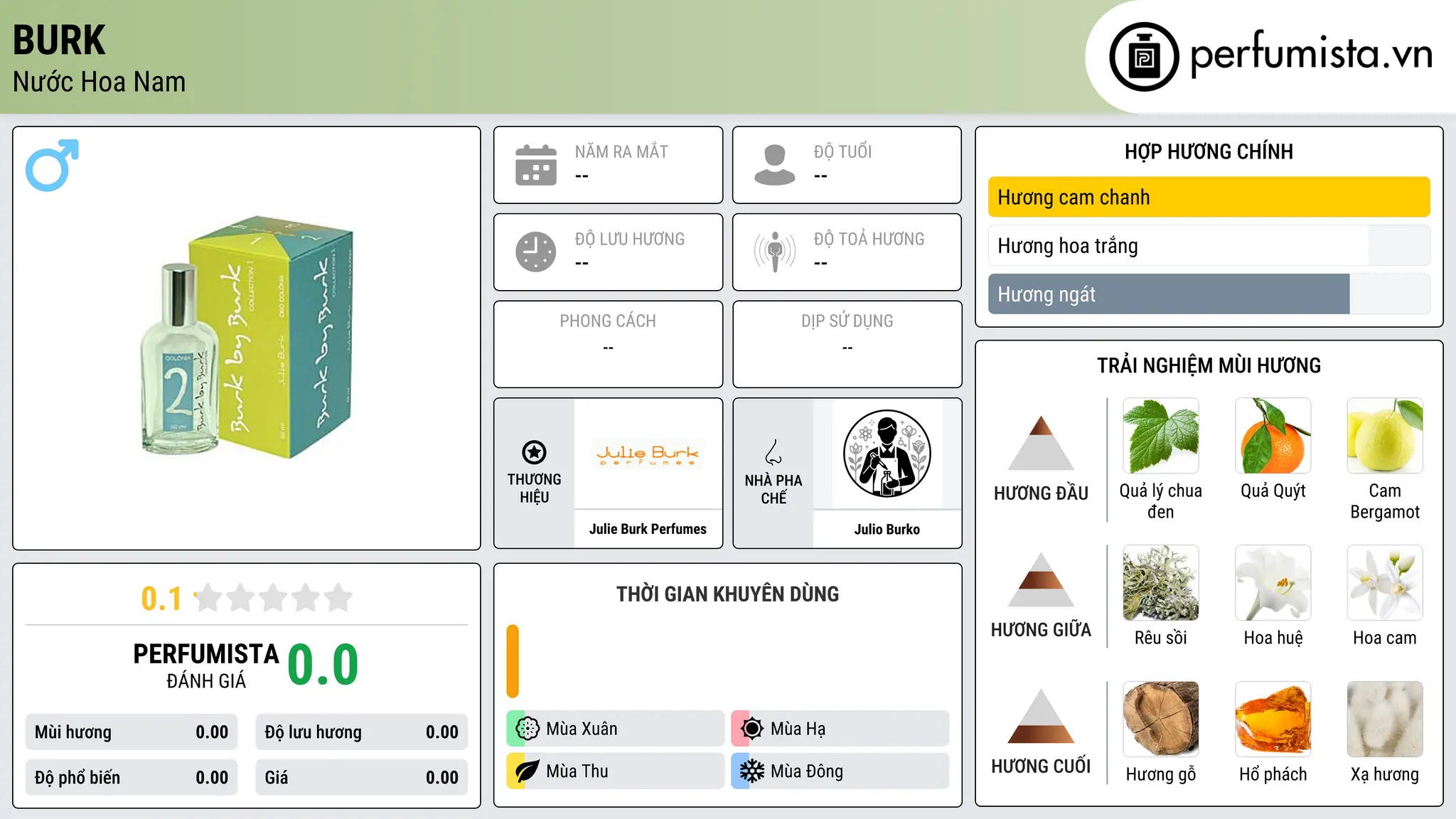Viewport: 1456px width, 819px height.
Task: Click the perfumista.vn site name
Action: click(1311, 54)
